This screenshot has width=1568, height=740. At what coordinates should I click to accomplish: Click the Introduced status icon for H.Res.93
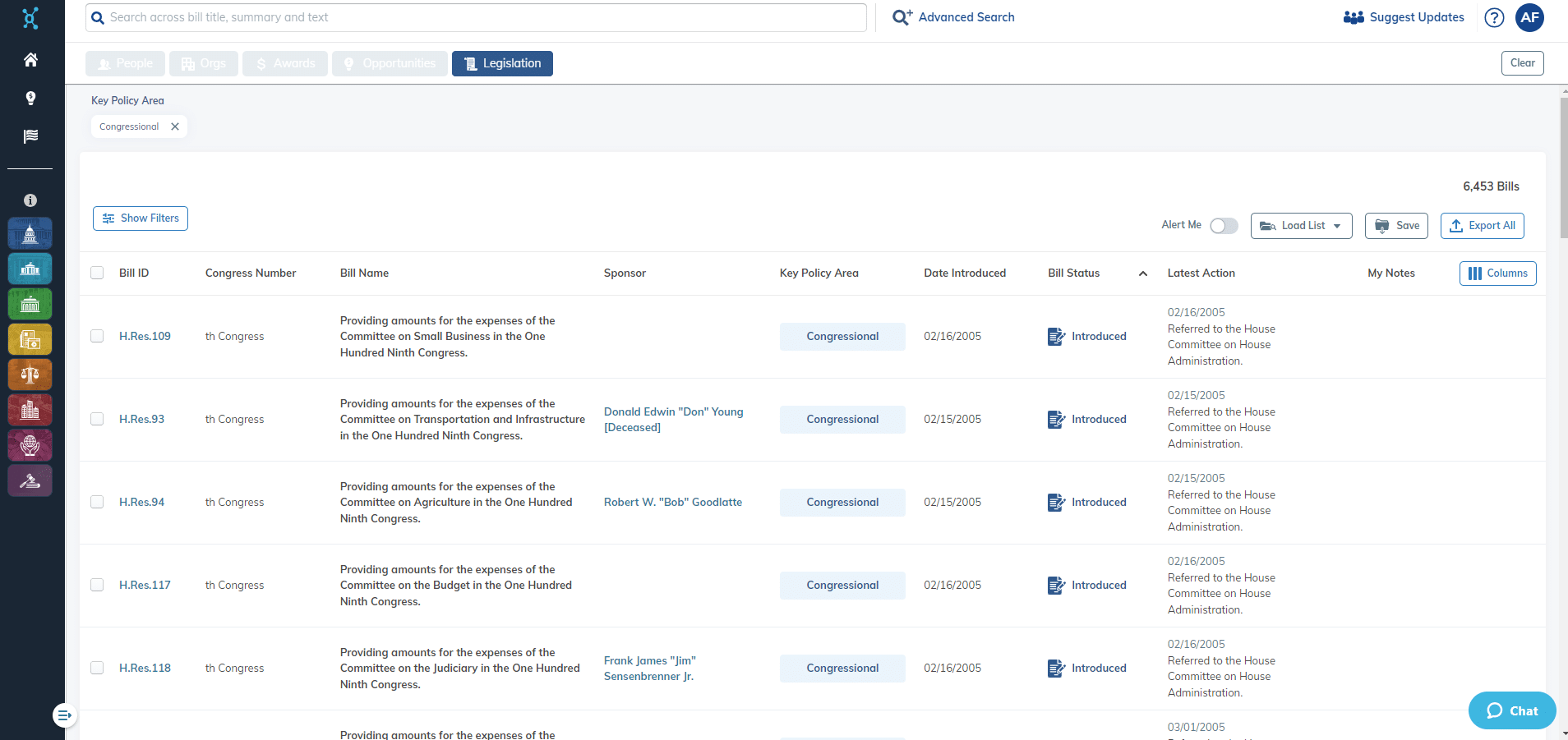[1056, 420]
